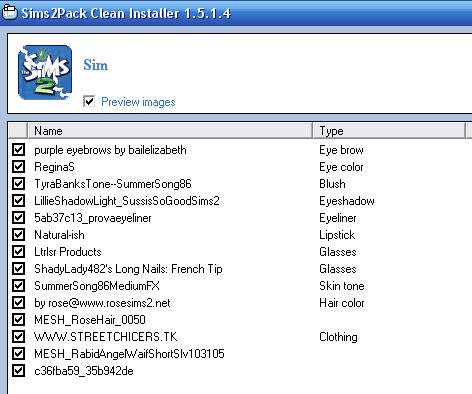Toggle the c36fba59_35b942de checkbox

pos(18,371)
